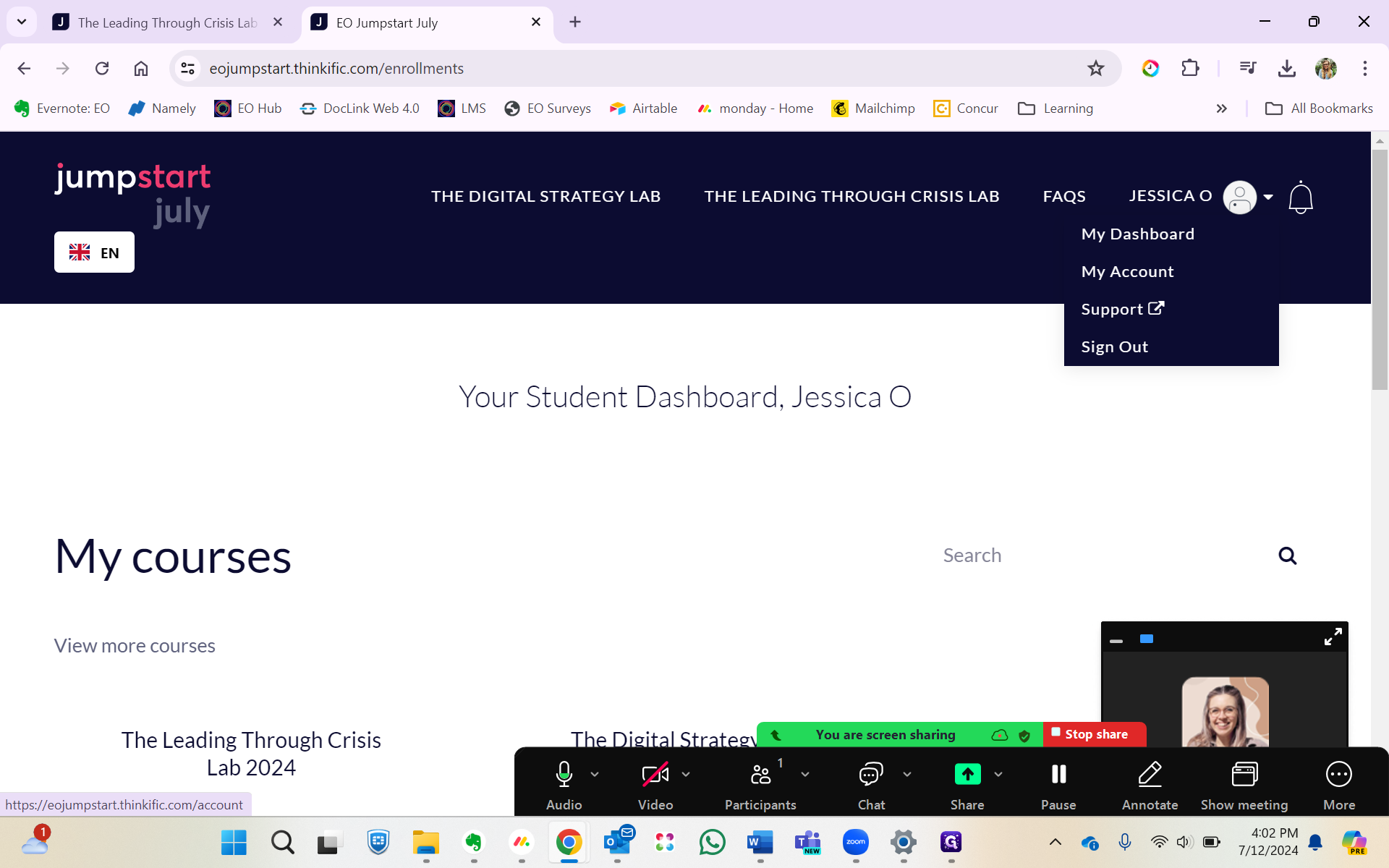Open the All Bookmarks folder

(x=1319, y=109)
